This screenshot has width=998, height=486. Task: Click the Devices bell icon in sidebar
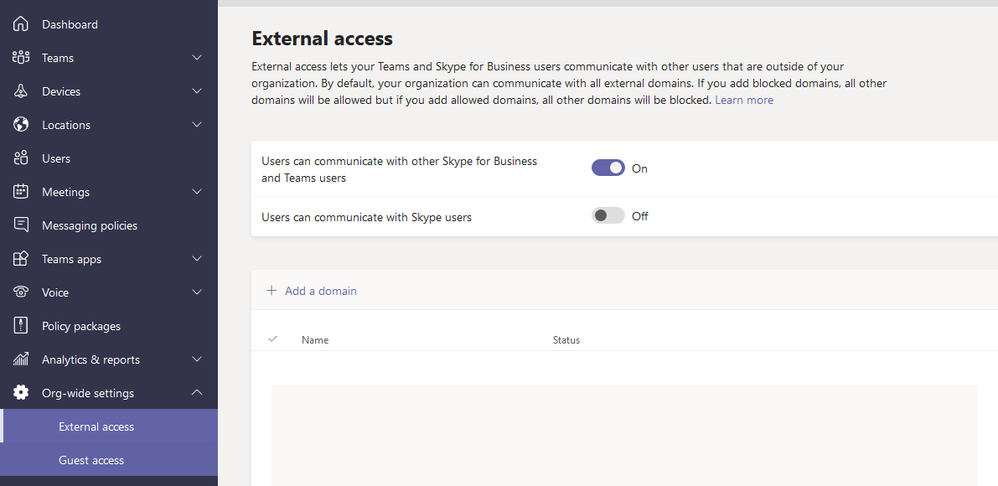(20, 91)
